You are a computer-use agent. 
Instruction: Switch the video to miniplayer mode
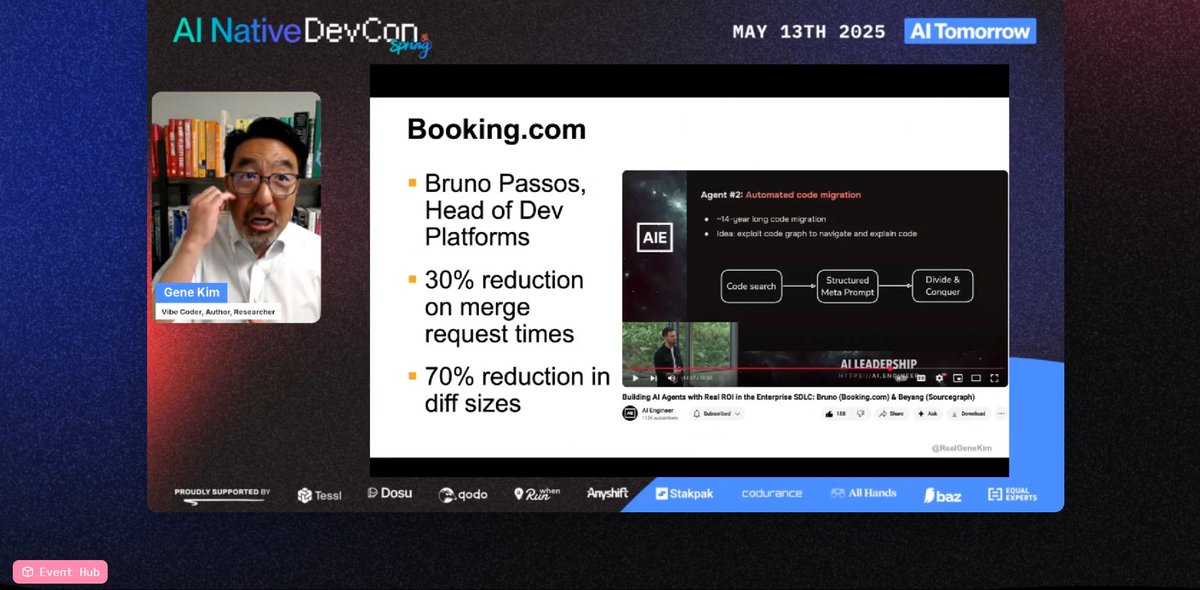pyautogui.click(x=958, y=378)
